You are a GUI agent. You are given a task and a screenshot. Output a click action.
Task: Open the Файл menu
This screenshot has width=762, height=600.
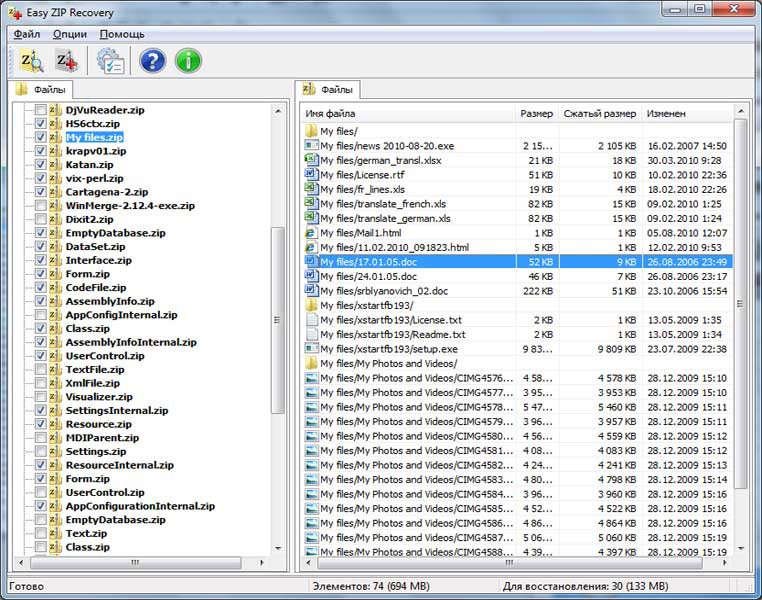coord(27,34)
